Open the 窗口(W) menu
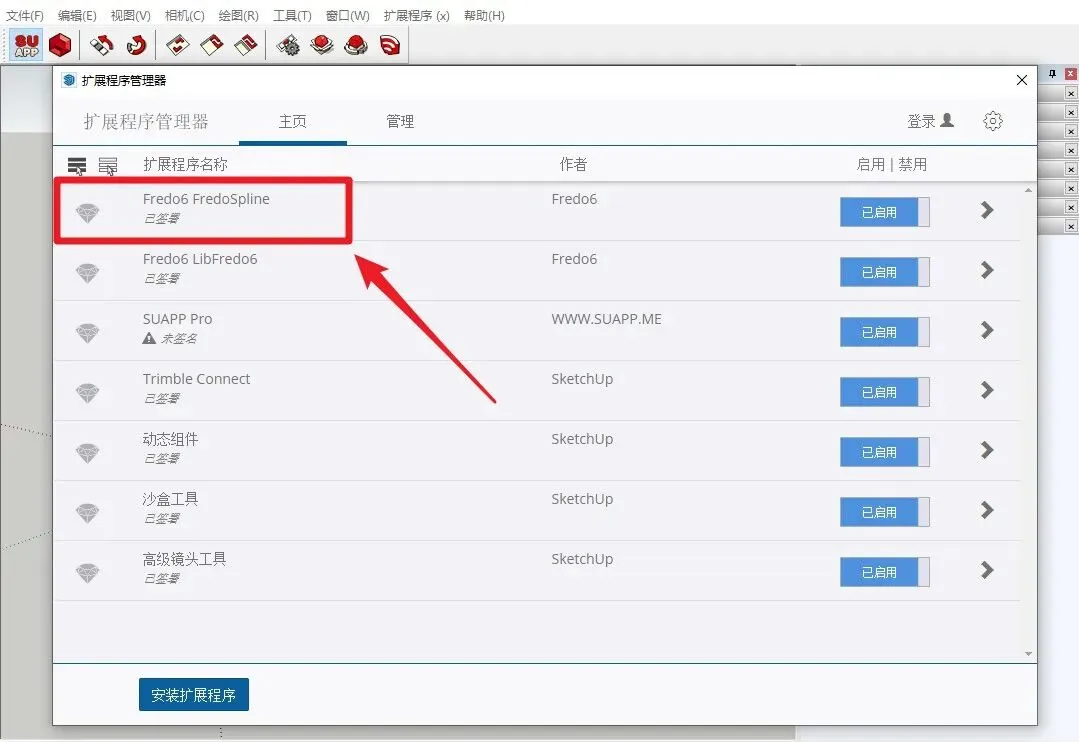The height and width of the screenshot is (742, 1079). (348, 15)
